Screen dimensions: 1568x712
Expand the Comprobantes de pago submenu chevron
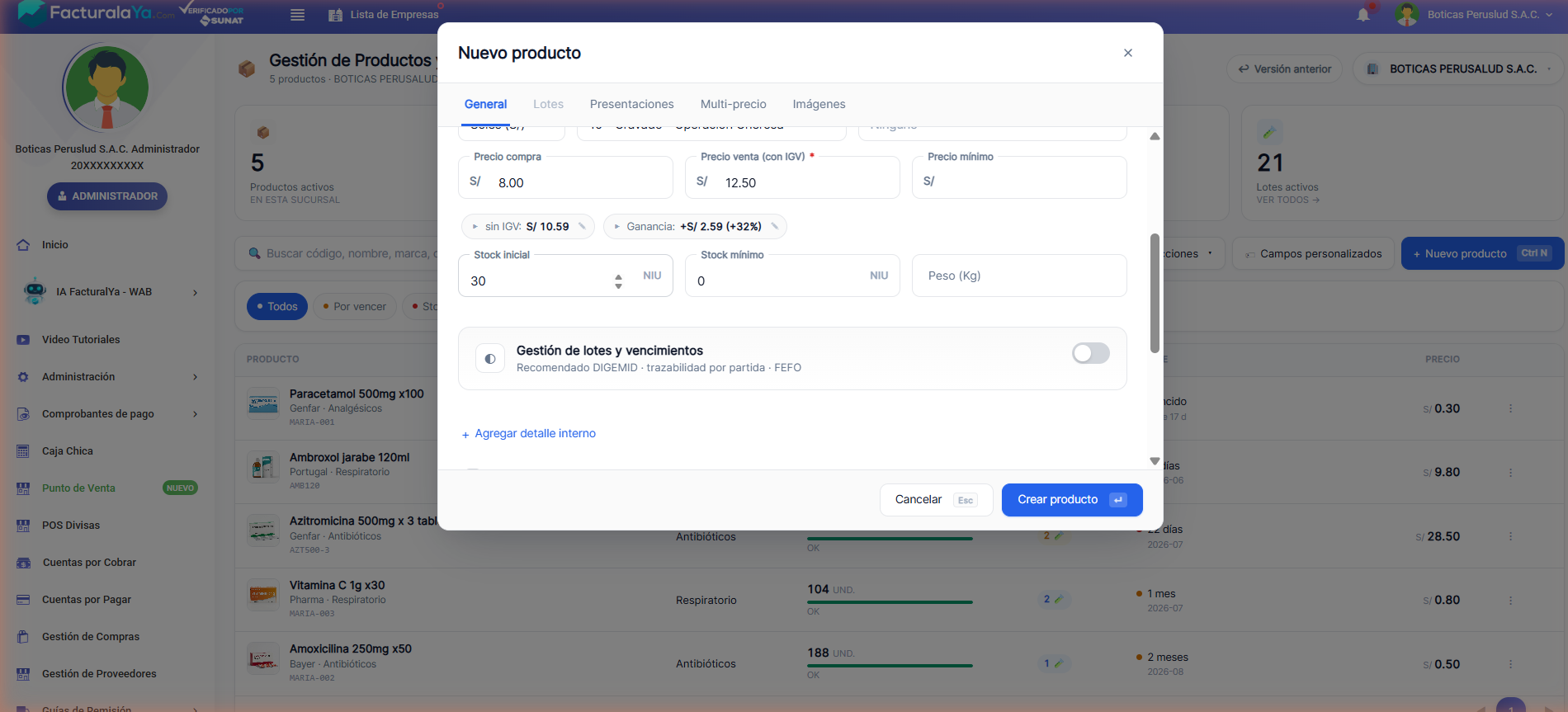pyautogui.click(x=196, y=414)
